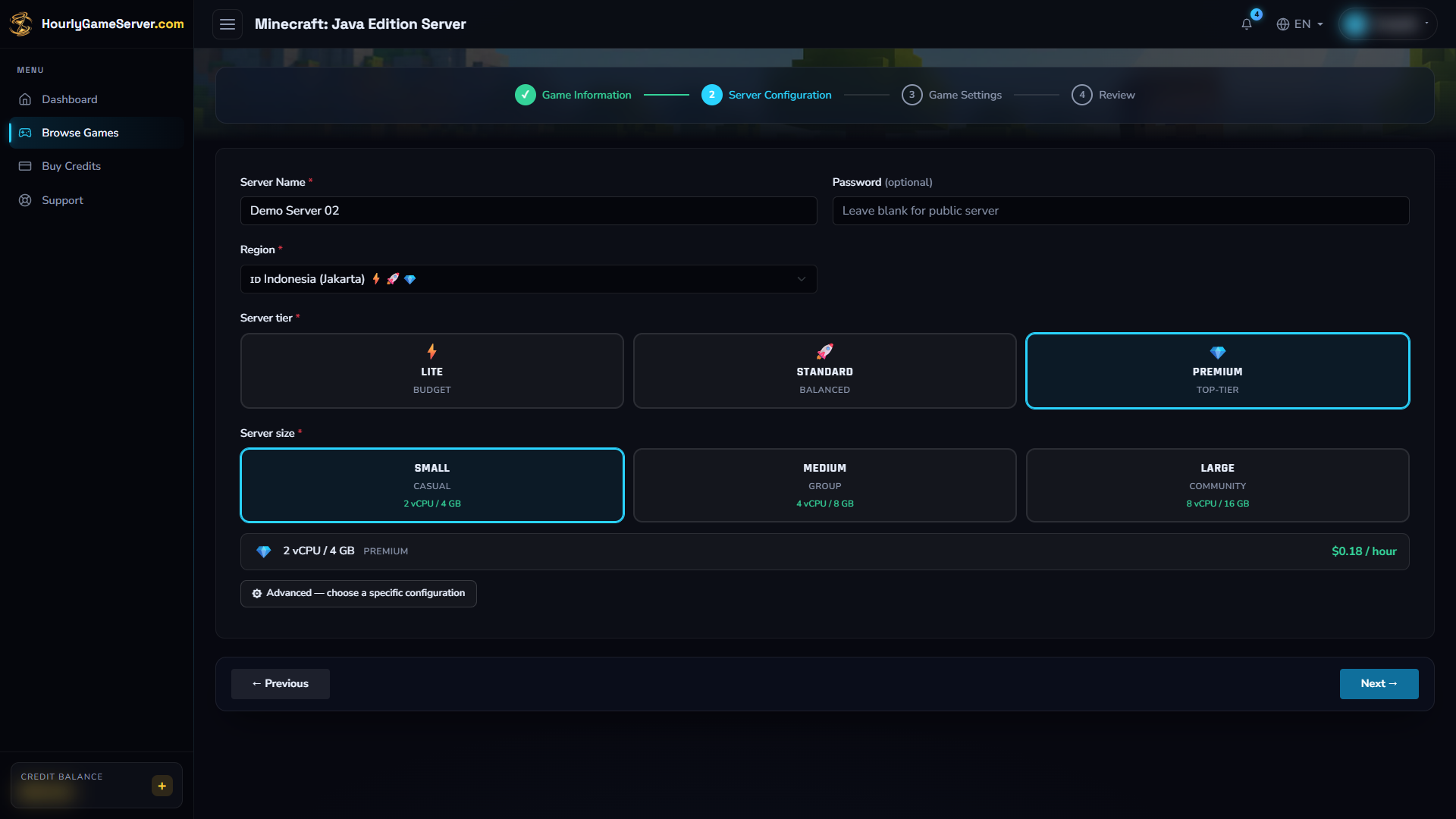
Task: Open Advanced specific configuration options
Action: (359, 594)
